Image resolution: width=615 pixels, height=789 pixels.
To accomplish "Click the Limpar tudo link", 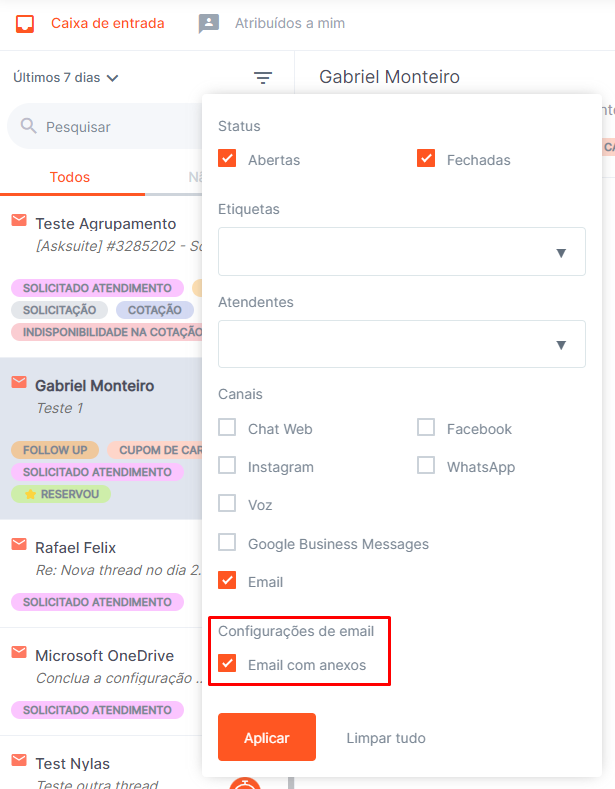I will pos(386,738).
